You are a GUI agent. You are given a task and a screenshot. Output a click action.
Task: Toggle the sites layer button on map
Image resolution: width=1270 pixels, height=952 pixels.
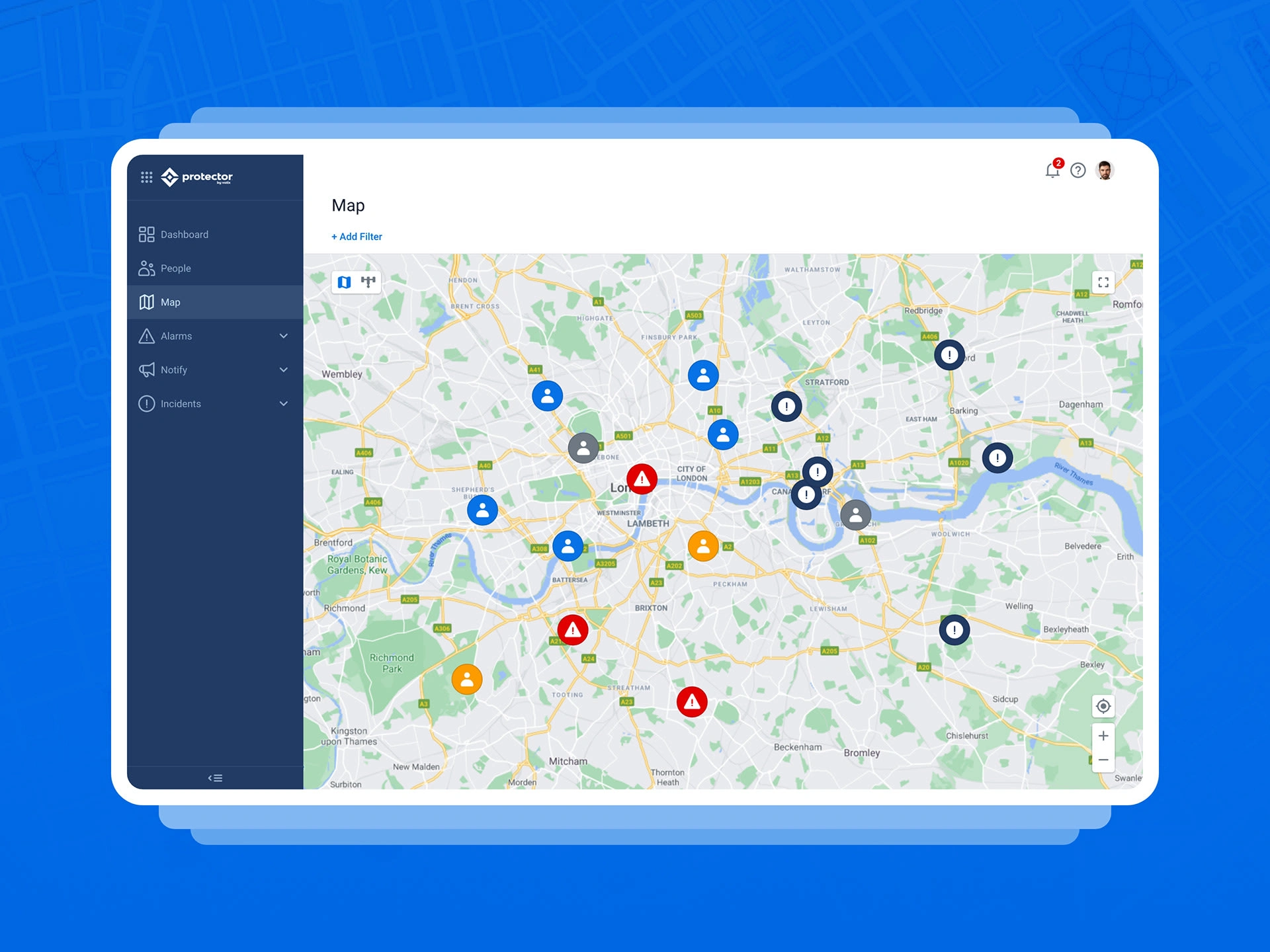pos(368,283)
